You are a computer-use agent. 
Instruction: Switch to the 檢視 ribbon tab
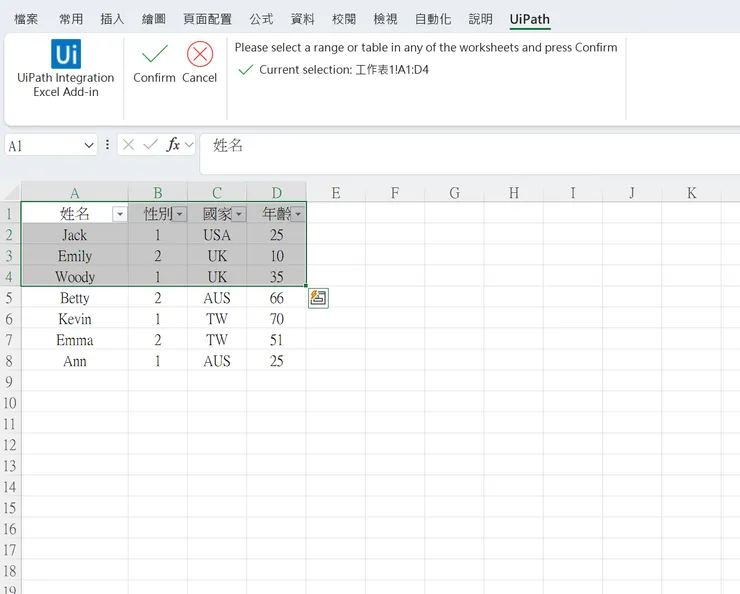coord(386,19)
